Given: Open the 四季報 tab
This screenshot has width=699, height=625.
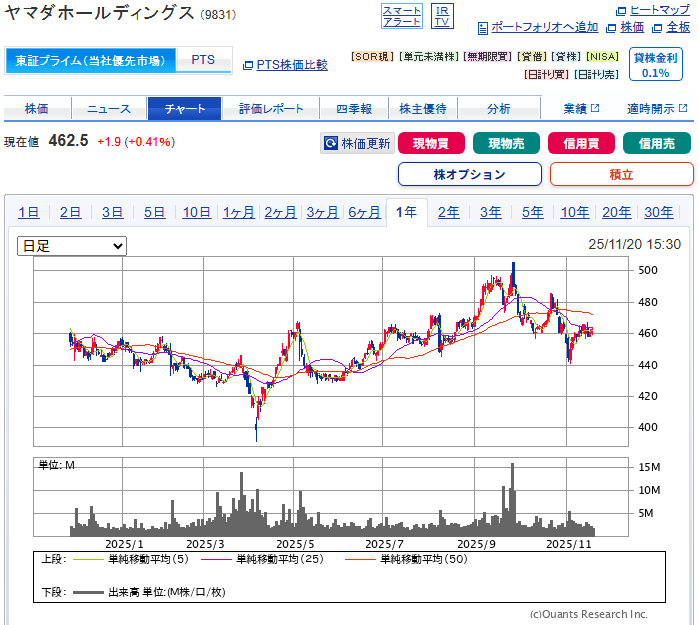Looking at the screenshot, I should click(354, 108).
